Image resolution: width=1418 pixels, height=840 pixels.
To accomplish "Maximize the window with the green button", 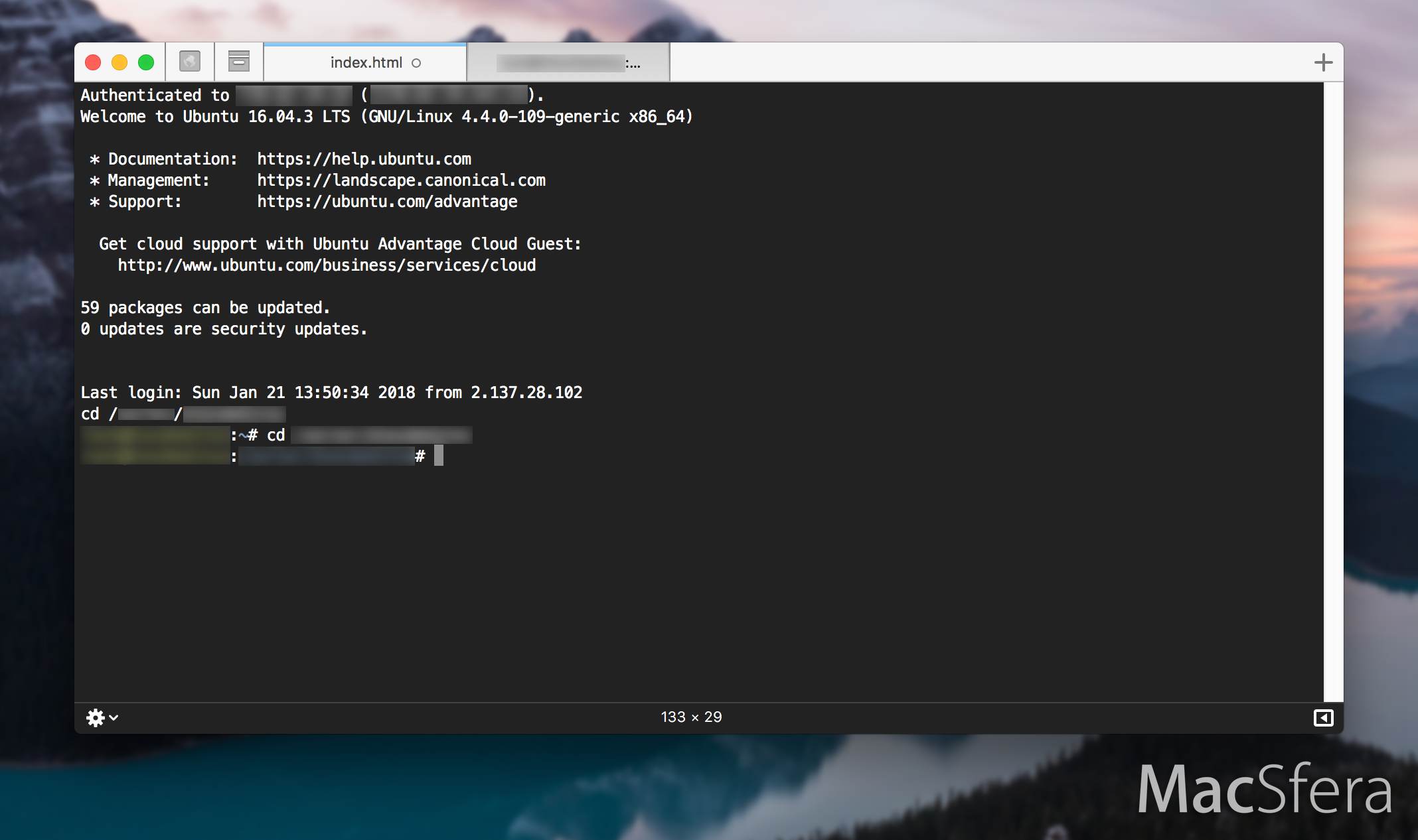I will click(x=146, y=62).
